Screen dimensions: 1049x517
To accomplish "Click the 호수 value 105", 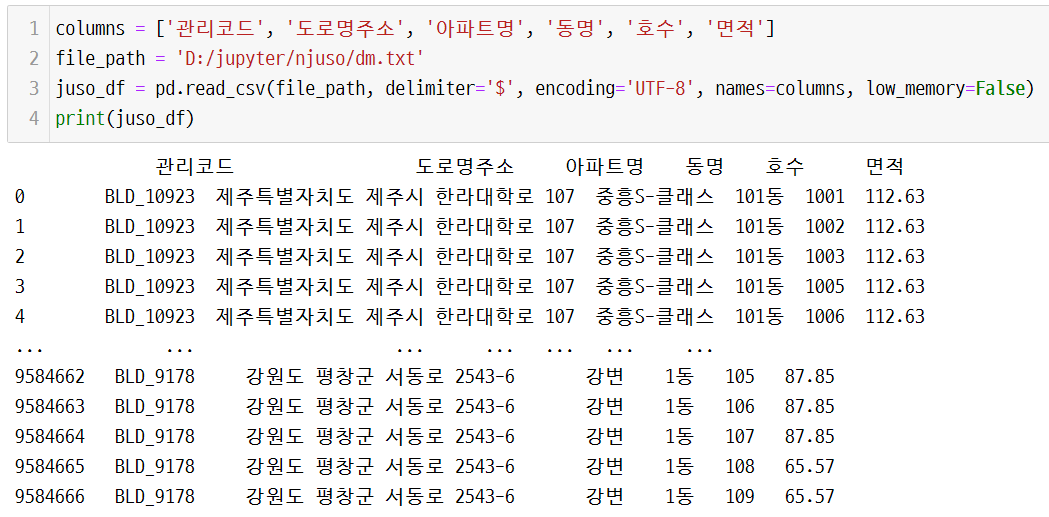I will point(740,377).
